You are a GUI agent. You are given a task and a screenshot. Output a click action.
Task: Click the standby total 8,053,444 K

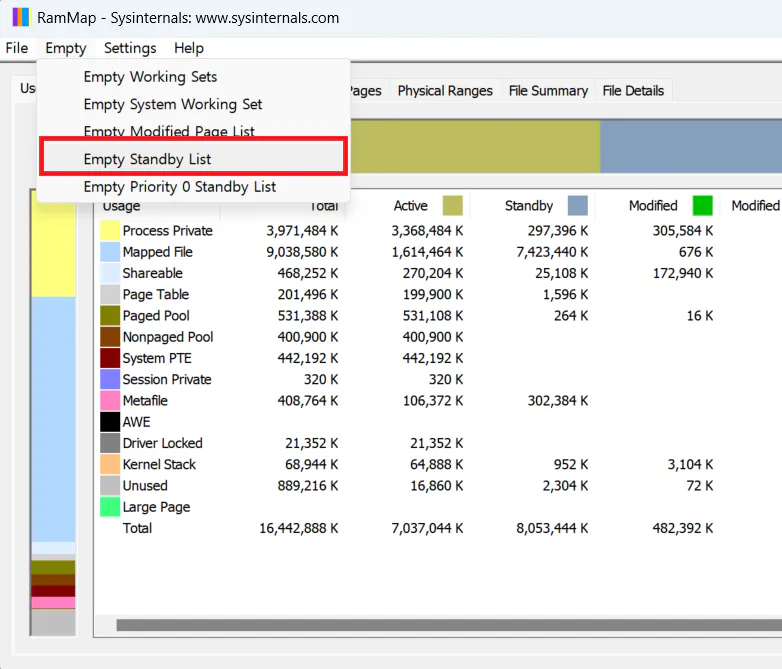(552, 528)
